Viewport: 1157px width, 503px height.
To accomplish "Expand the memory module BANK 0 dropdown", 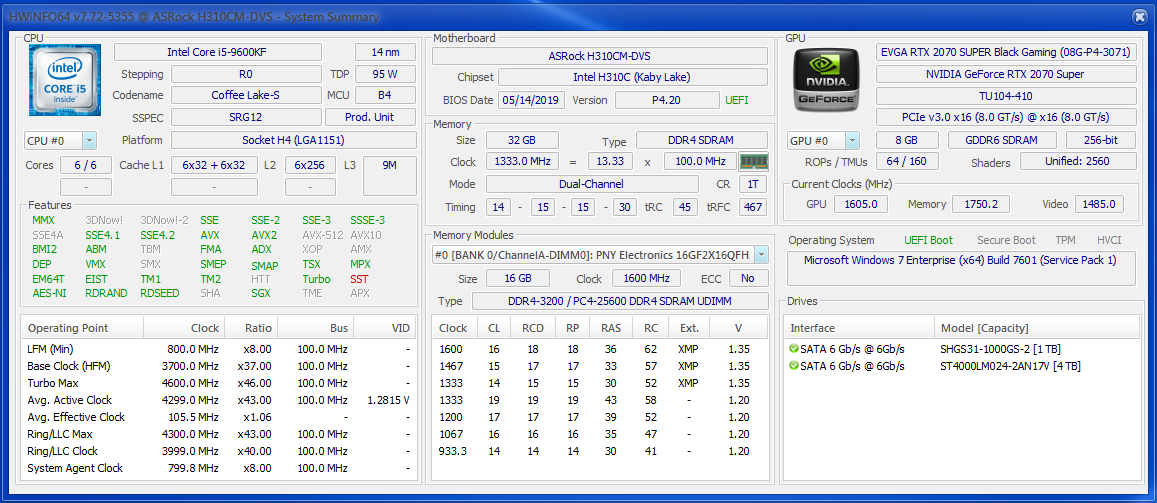I will (x=761, y=255).
